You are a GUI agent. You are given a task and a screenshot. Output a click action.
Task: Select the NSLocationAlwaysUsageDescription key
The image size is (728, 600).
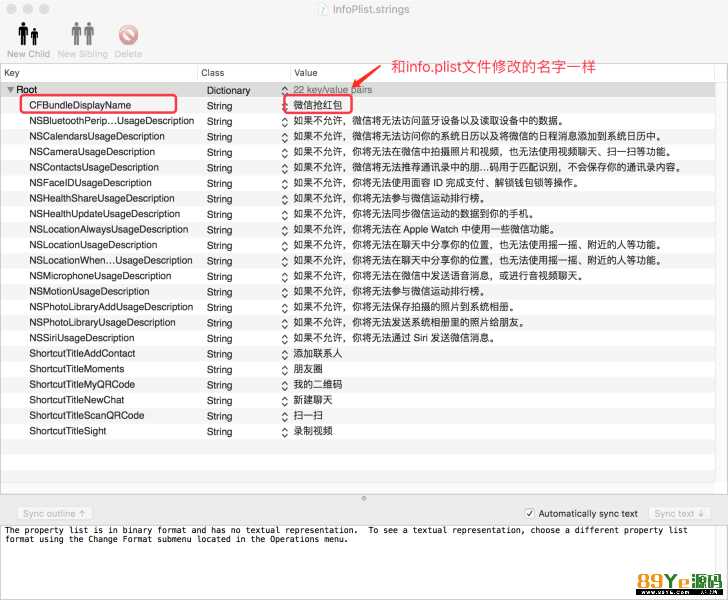click(x=109, y=229)
